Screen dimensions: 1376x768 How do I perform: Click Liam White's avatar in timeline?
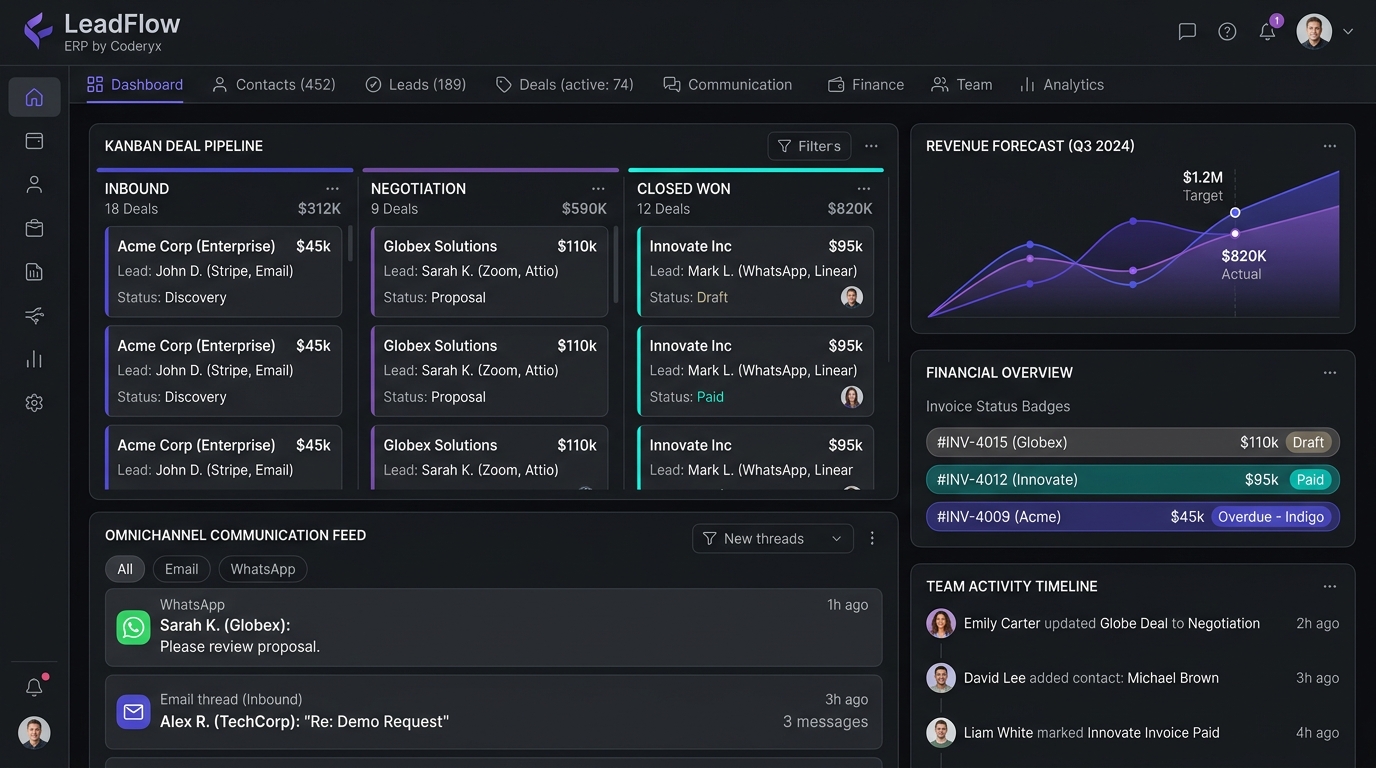[x=941, y=733]
